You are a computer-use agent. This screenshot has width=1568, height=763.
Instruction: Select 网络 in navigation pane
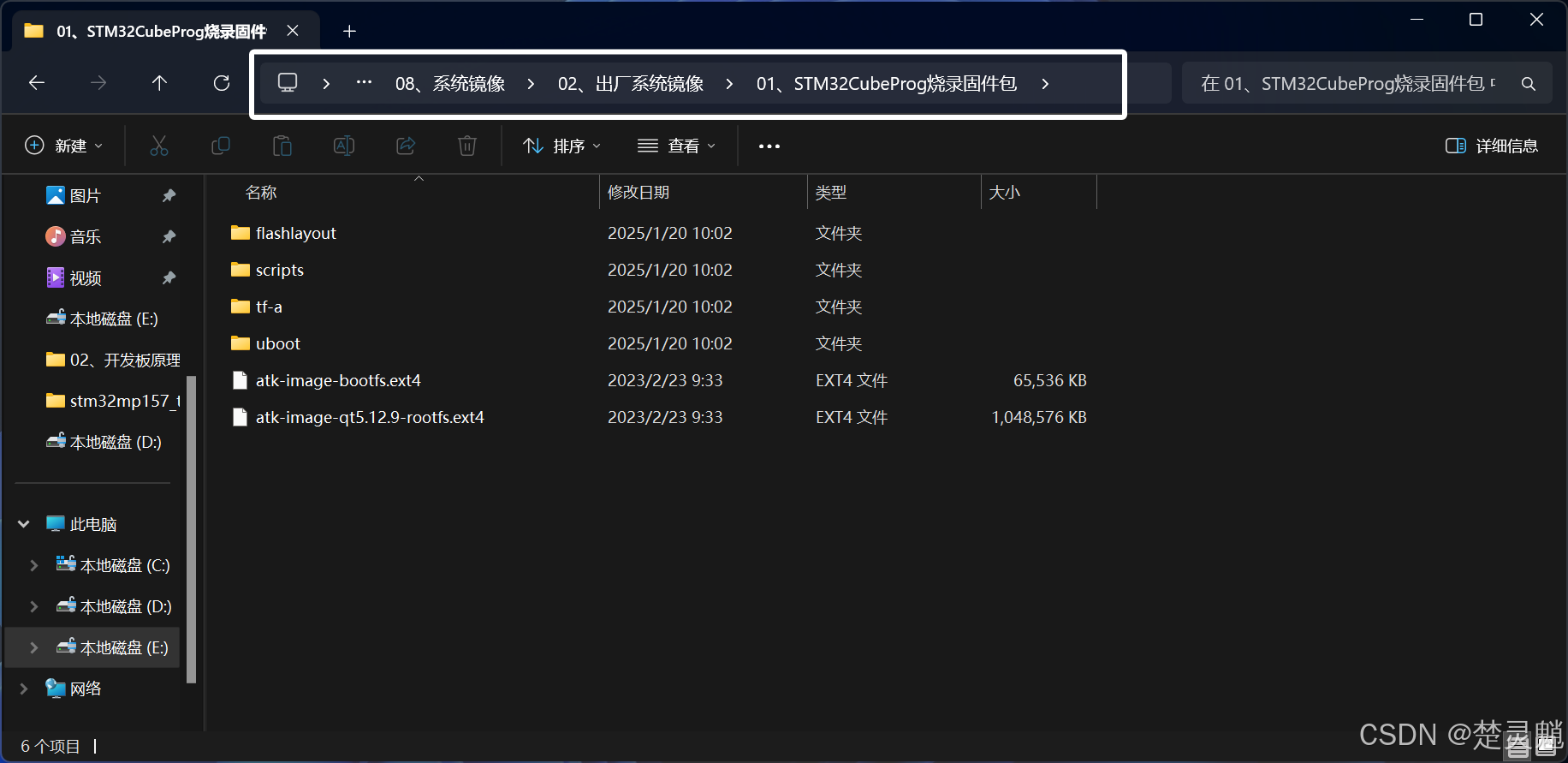coord(85,688)
